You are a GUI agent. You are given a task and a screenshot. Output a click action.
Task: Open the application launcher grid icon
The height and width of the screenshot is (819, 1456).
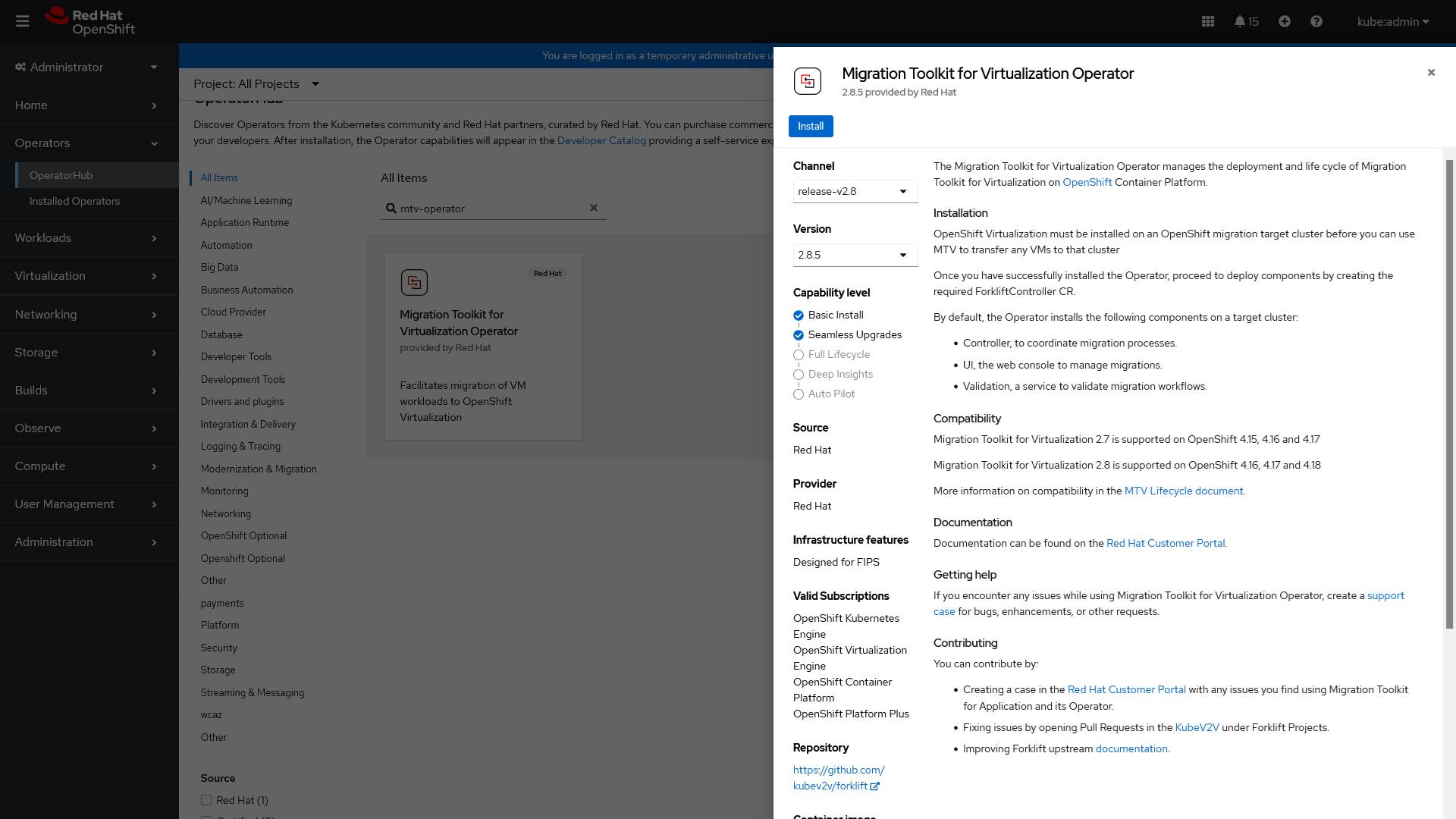[1208, 21]
